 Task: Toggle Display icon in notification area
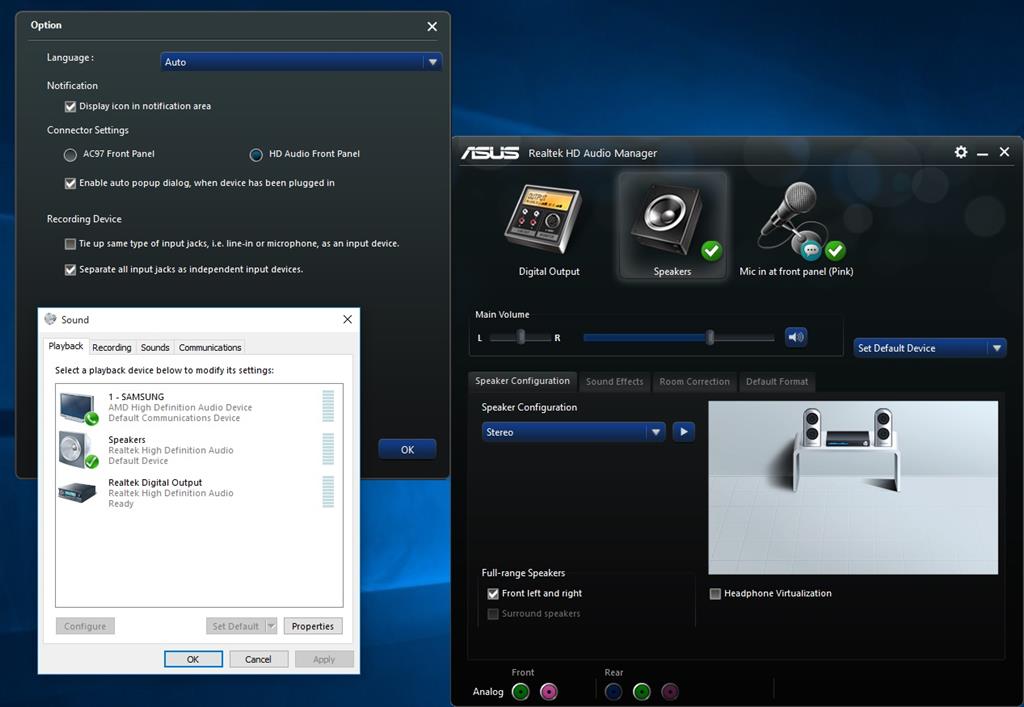(x=70, y=106)
